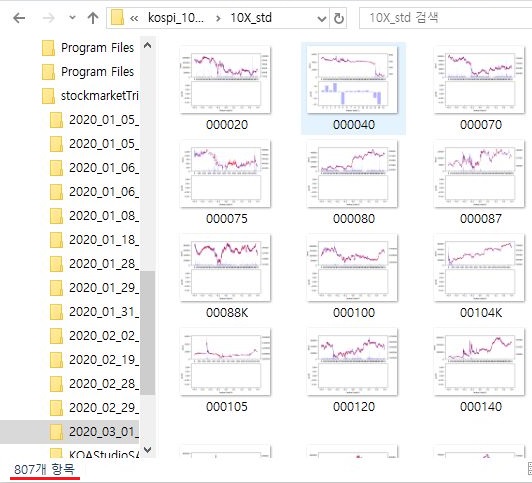The height and width of the screenshot is (483, 532).
Task: Select the second 2020_01_05_ folder in tree
Action: click(x=94, y=144)
